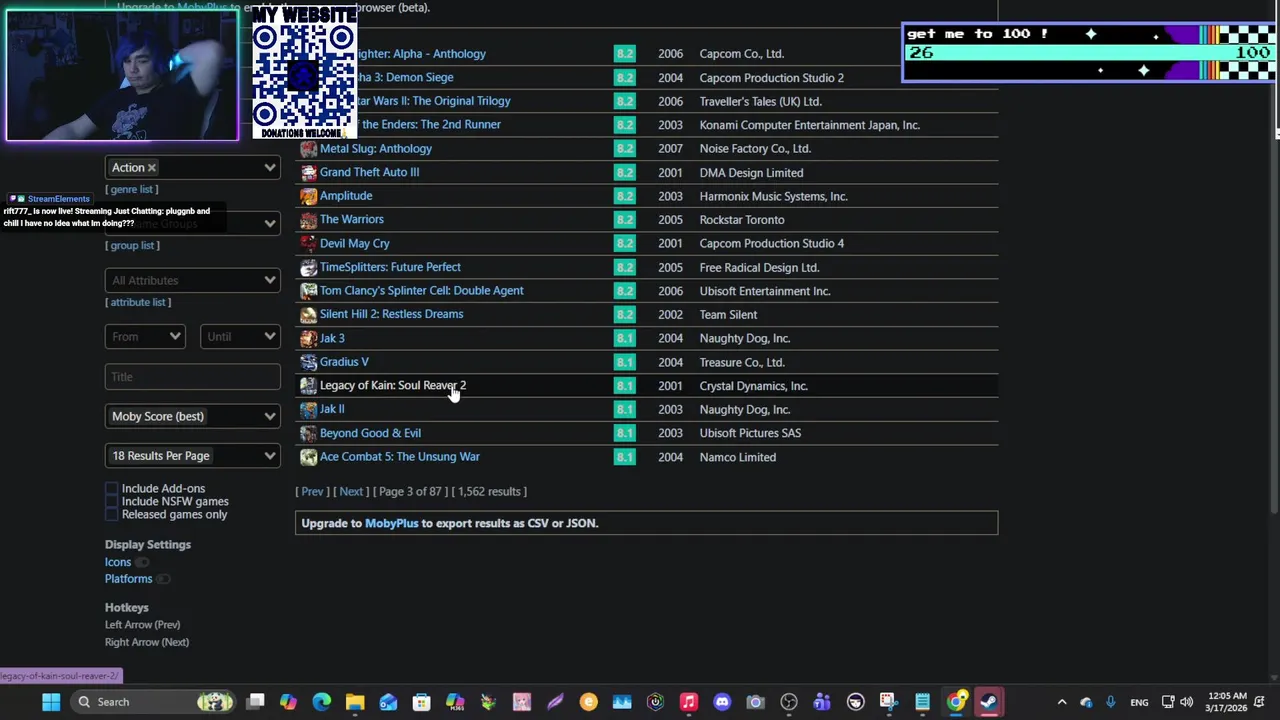The image size is (1280, 720).
Task: Open the MobyPlus link in export notice
Action: (x=391, y=524)
